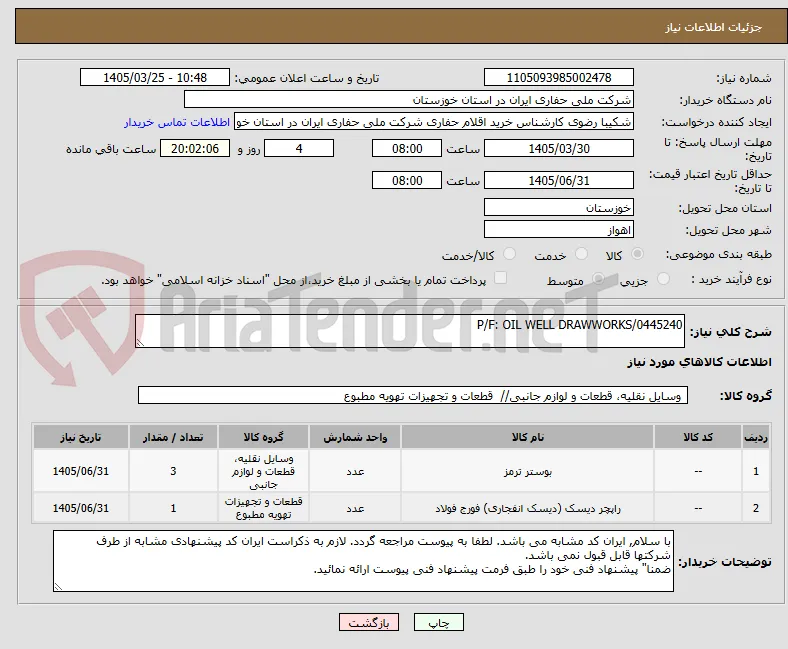Click the delivery city field اهواز
Viewport: 788px width, 649px height.
click(x=558, y=230)
